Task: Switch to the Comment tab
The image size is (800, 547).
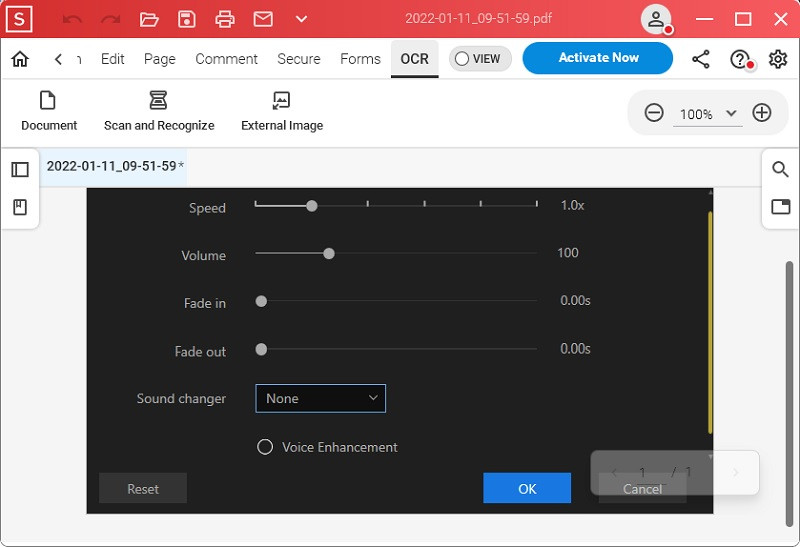Action: click(x=227, y=59)
